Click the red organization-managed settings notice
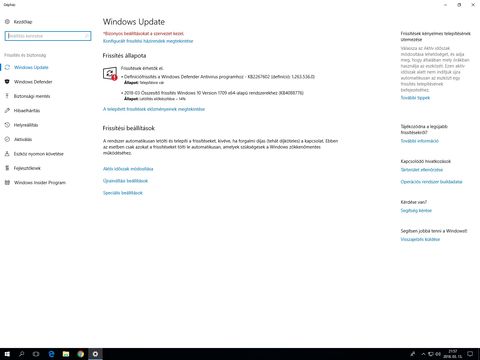This screenshot has width=480, height=360. coord(143,33)
